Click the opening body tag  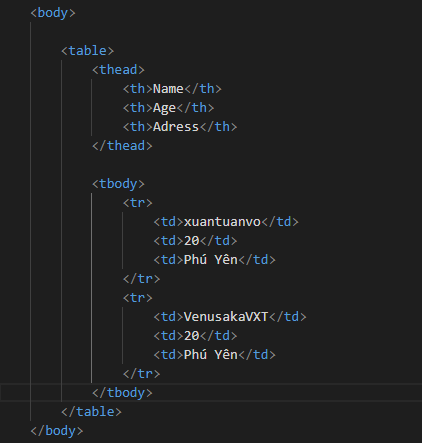(x=53, y=13)
